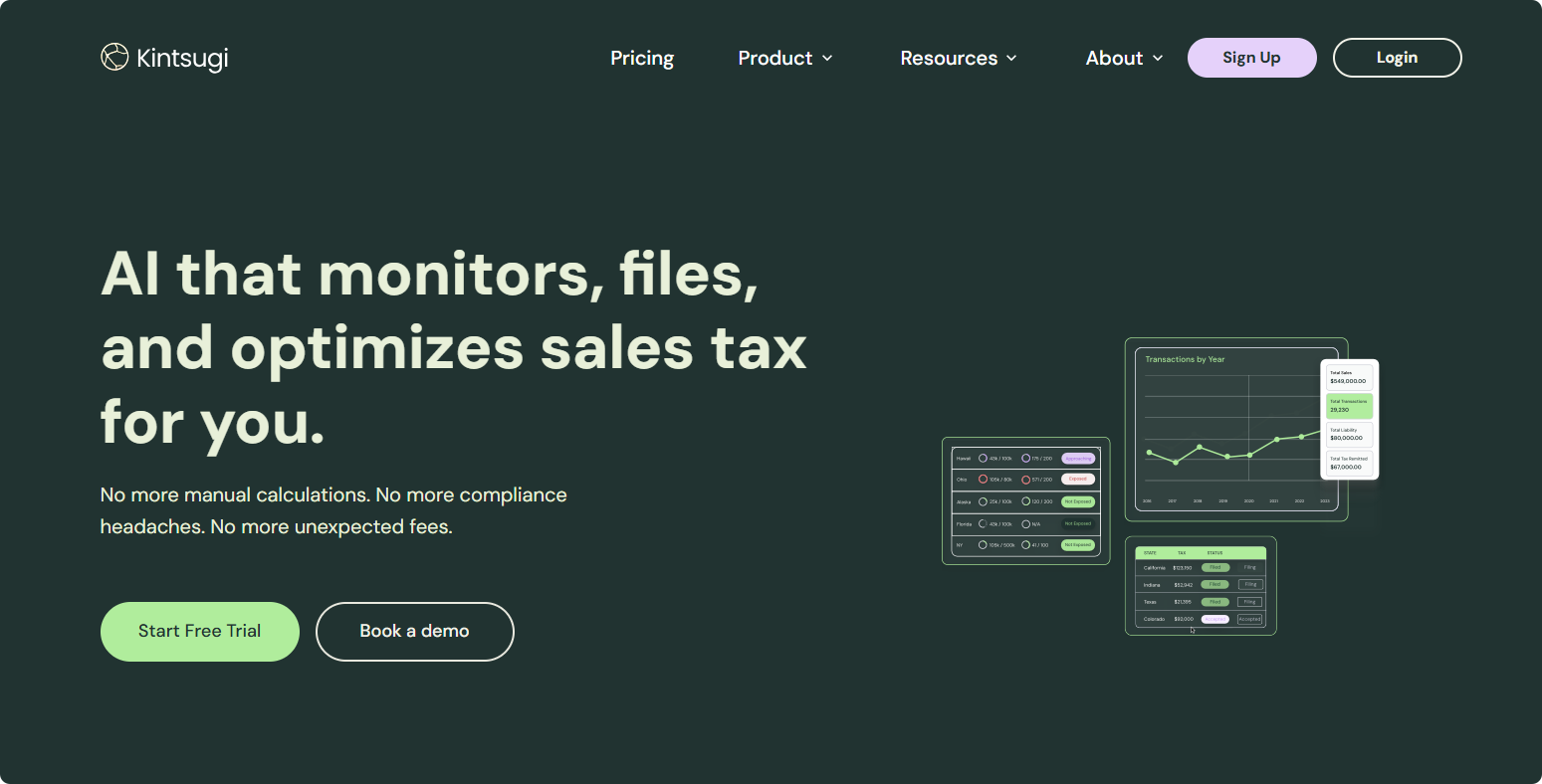Click the Kintsugi logo icon
This screenshot has width=1542, height=784.
[x=114, y=58]
